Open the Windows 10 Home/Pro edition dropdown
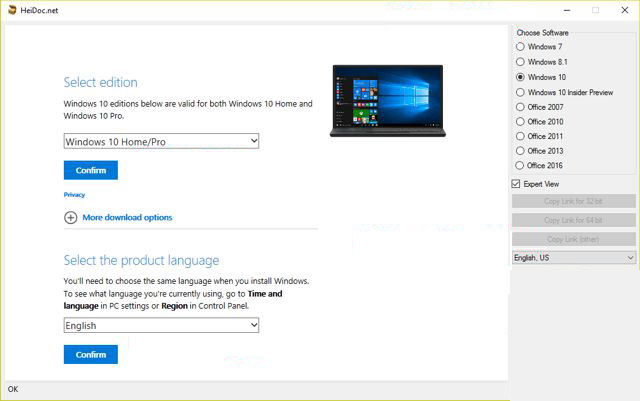The height and width of the screenshot is (401, 640). [161, 141]
